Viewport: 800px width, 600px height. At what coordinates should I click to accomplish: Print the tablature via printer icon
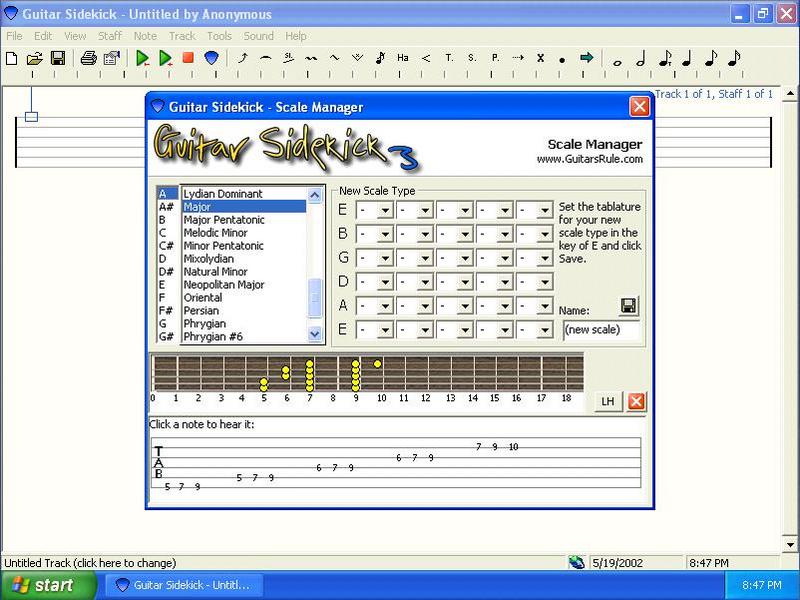89,58
